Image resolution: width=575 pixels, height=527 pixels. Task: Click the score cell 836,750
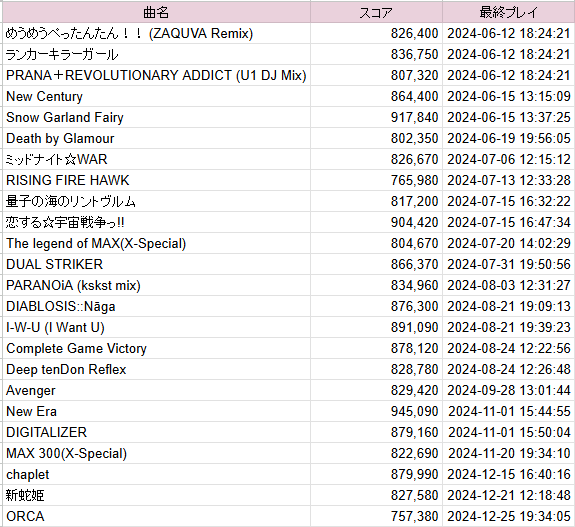pos(376,54)
